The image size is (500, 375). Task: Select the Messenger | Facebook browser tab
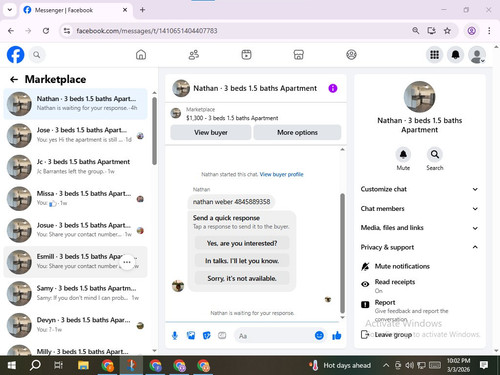(75, 10)
